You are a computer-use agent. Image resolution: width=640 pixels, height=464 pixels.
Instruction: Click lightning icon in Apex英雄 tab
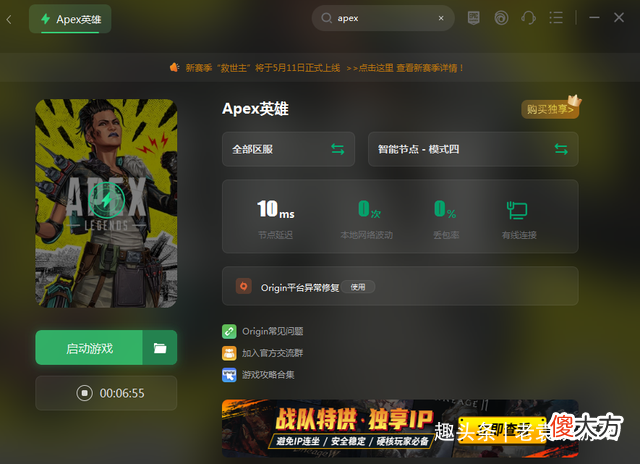[46, 19]
